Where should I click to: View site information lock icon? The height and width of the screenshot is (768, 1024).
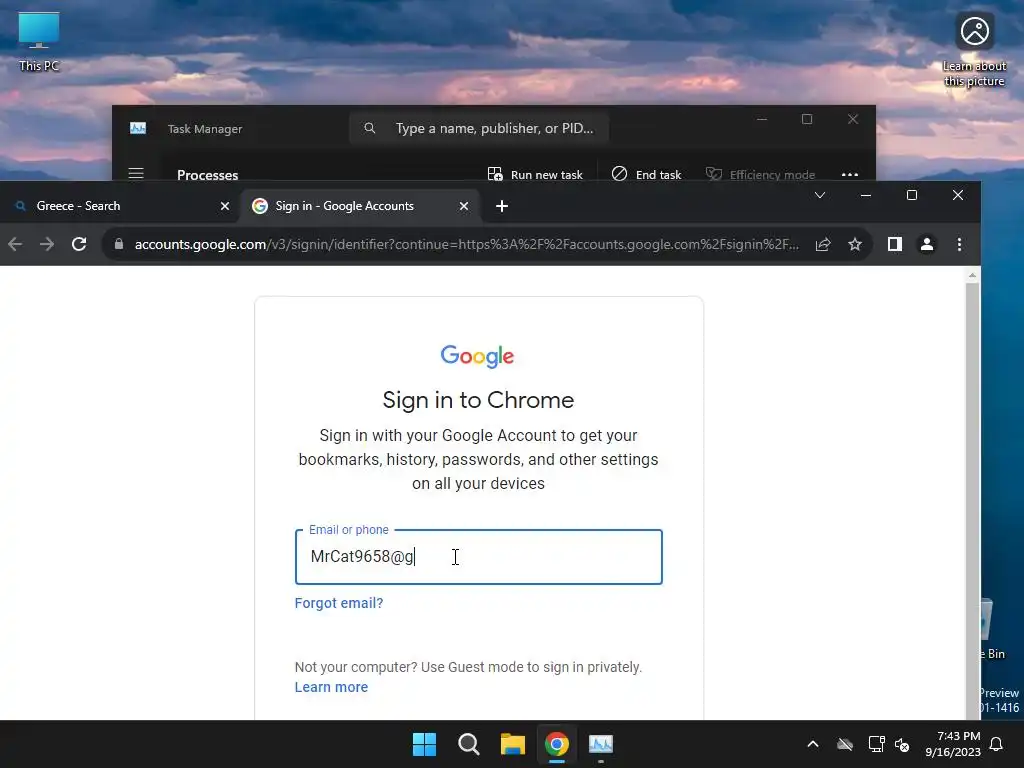119,244
